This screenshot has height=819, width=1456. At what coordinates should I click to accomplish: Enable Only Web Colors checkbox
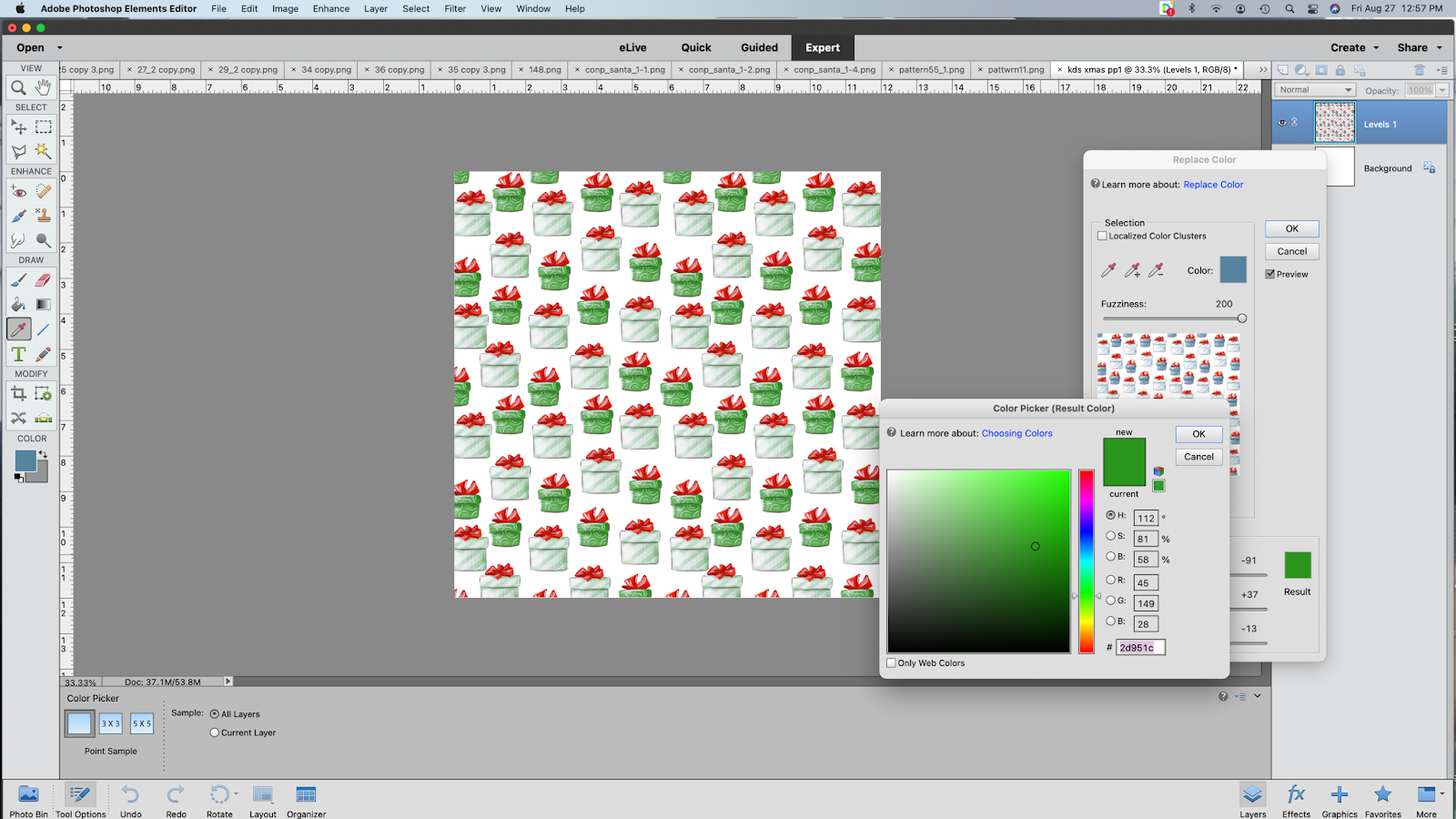[892, 663]
